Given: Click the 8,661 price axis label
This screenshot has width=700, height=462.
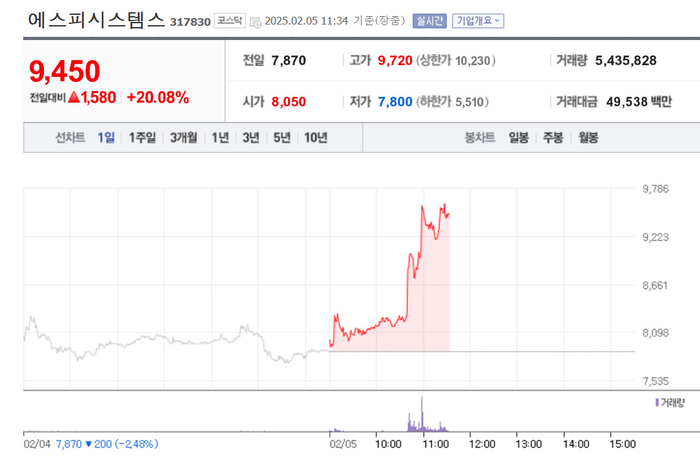Looking at the screenshot, I should pos(655,285).
